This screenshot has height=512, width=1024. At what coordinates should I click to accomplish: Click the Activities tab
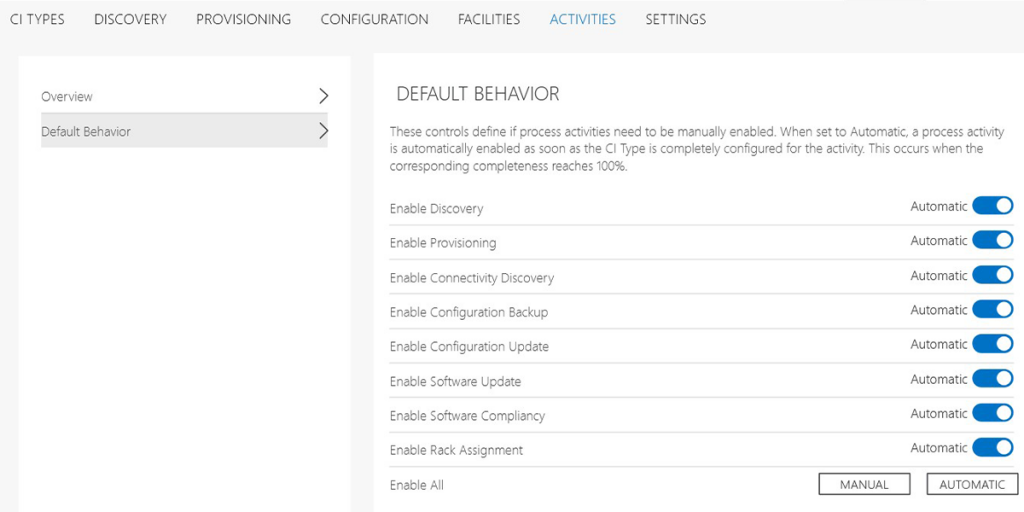(x=582, y=19)
